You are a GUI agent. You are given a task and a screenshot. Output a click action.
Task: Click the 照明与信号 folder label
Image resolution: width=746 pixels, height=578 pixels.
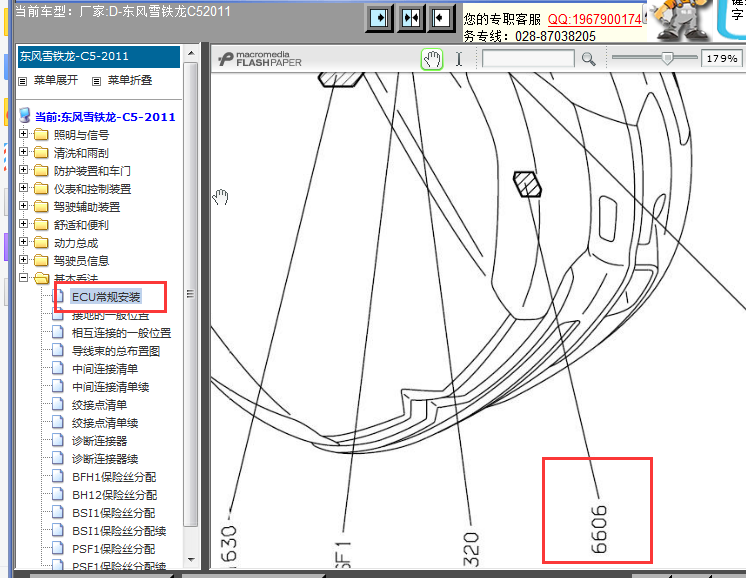pos(81,135)
